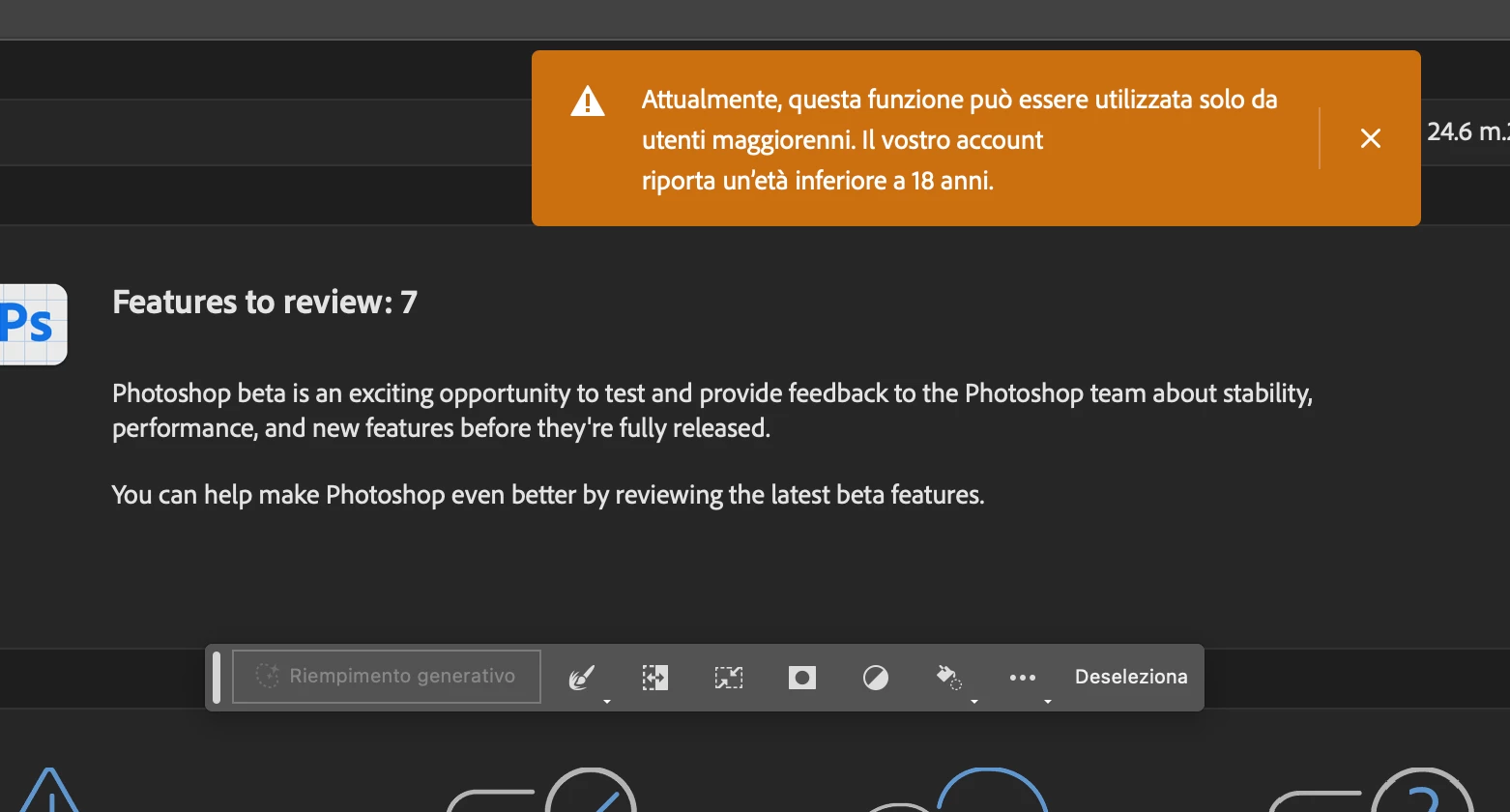Click the fill selection paint bucket icon
Viewport: 1510px width, 812px height.
click(x=949, y=678)
